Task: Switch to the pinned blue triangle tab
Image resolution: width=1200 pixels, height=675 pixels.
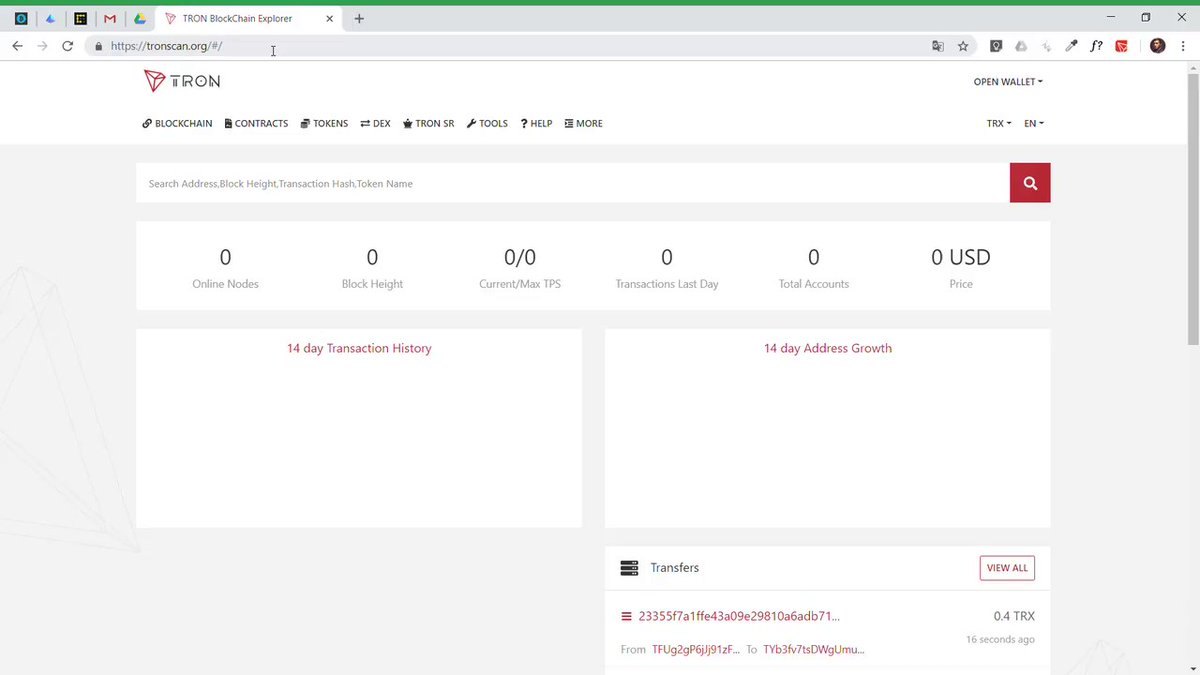Action: click(x=50, y=18)
